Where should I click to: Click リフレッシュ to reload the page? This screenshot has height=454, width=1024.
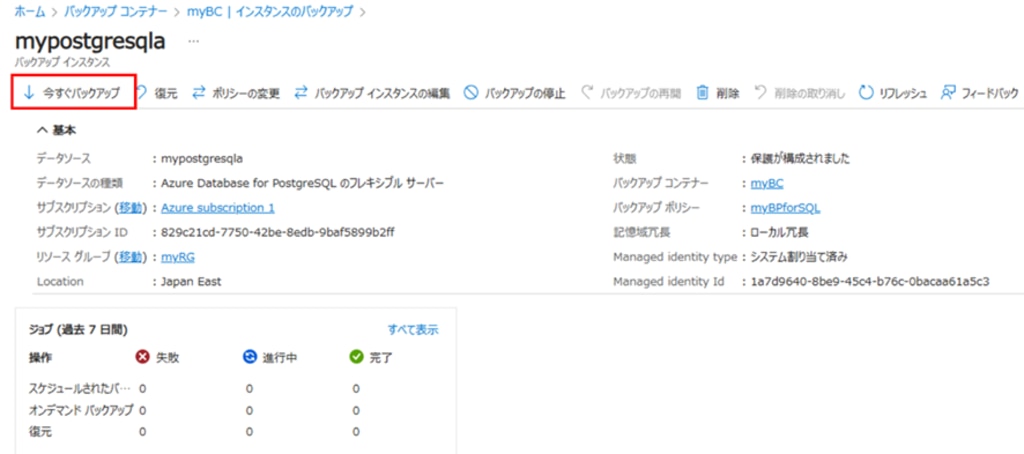coord(903,93)
